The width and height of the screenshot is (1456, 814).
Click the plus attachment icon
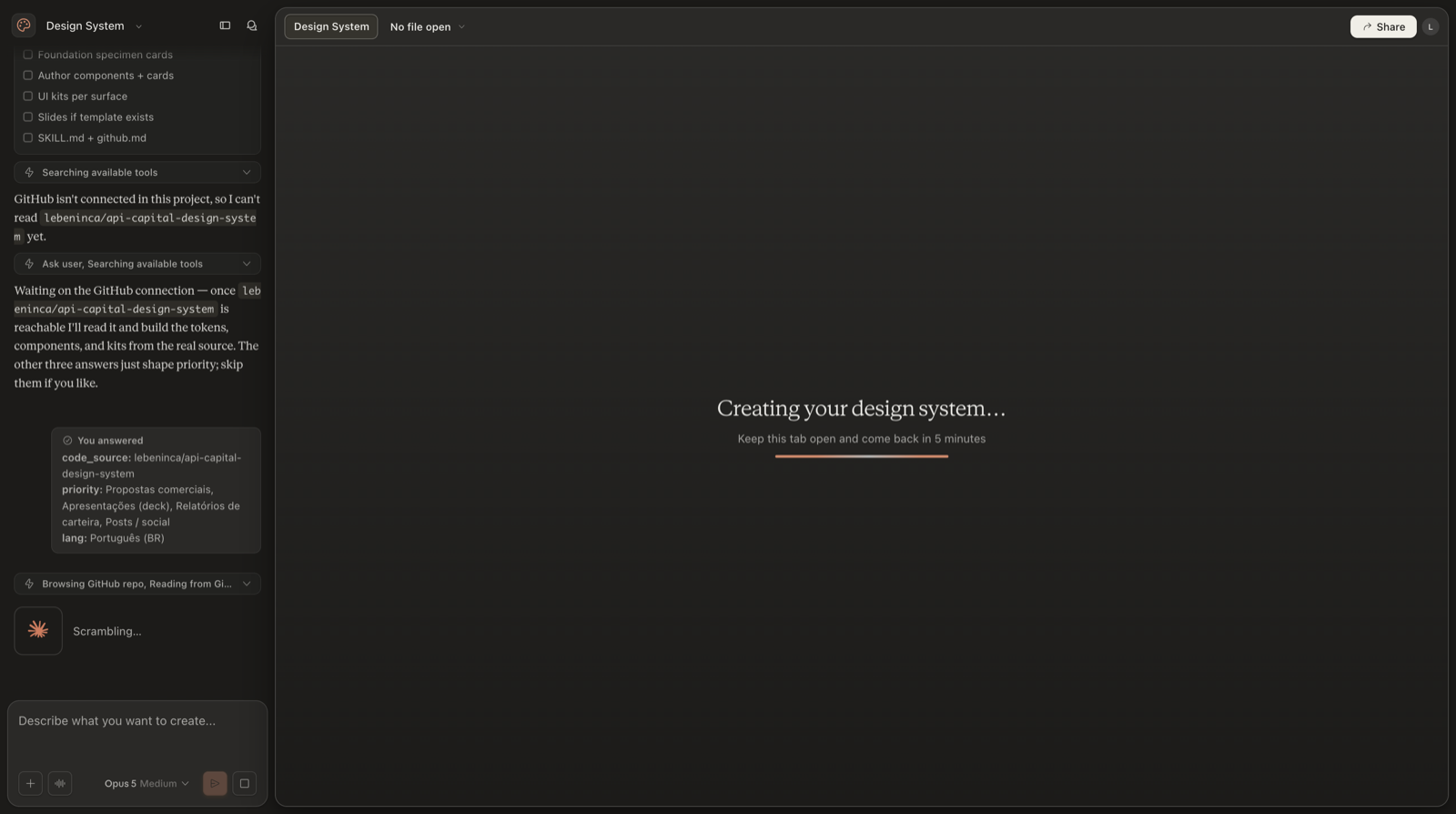(x=30, y=783)
